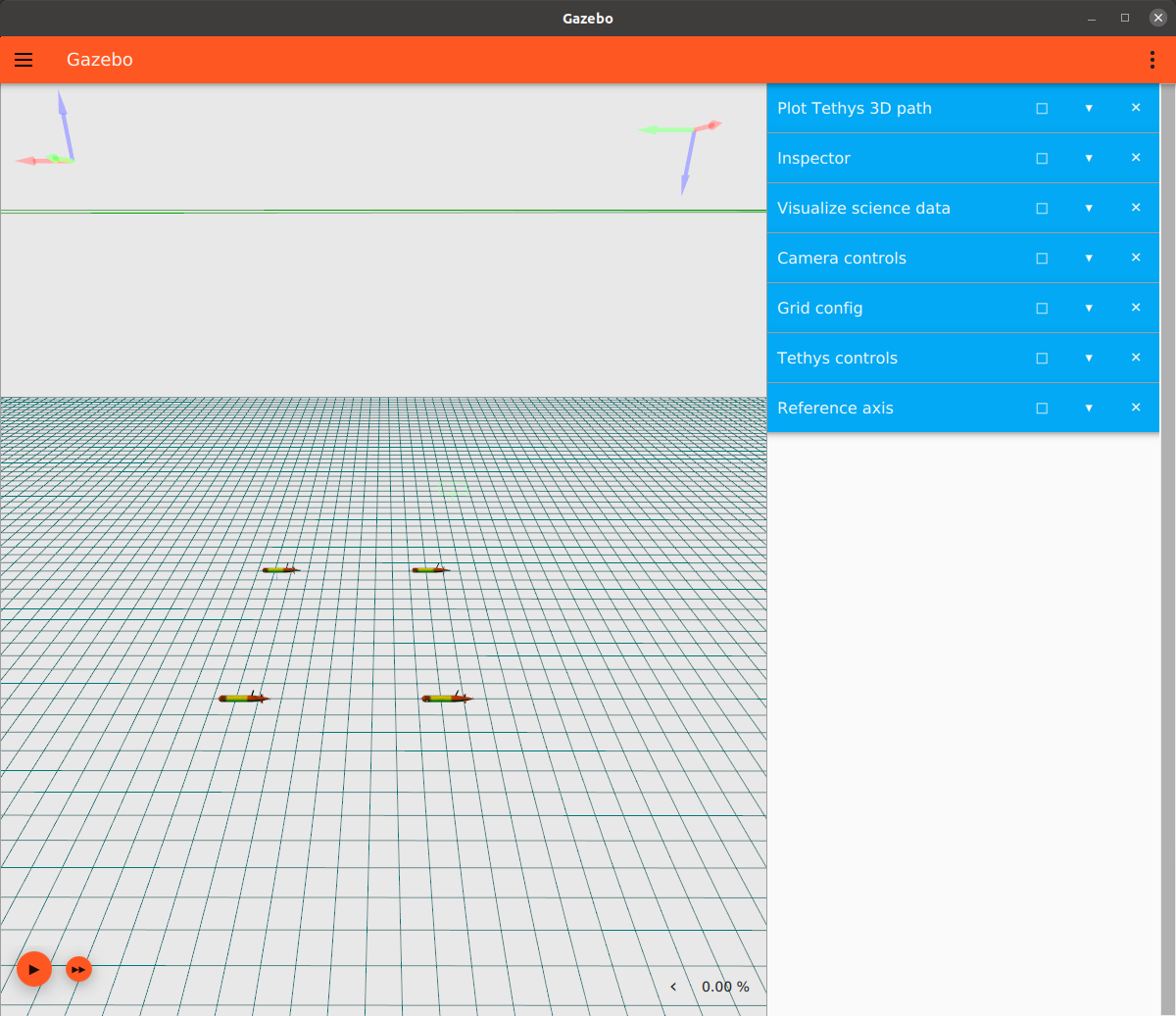Screen dimensions: 1176x1016
Task: Open the Gazebo hamburger menu
Action: coord(24,60)
